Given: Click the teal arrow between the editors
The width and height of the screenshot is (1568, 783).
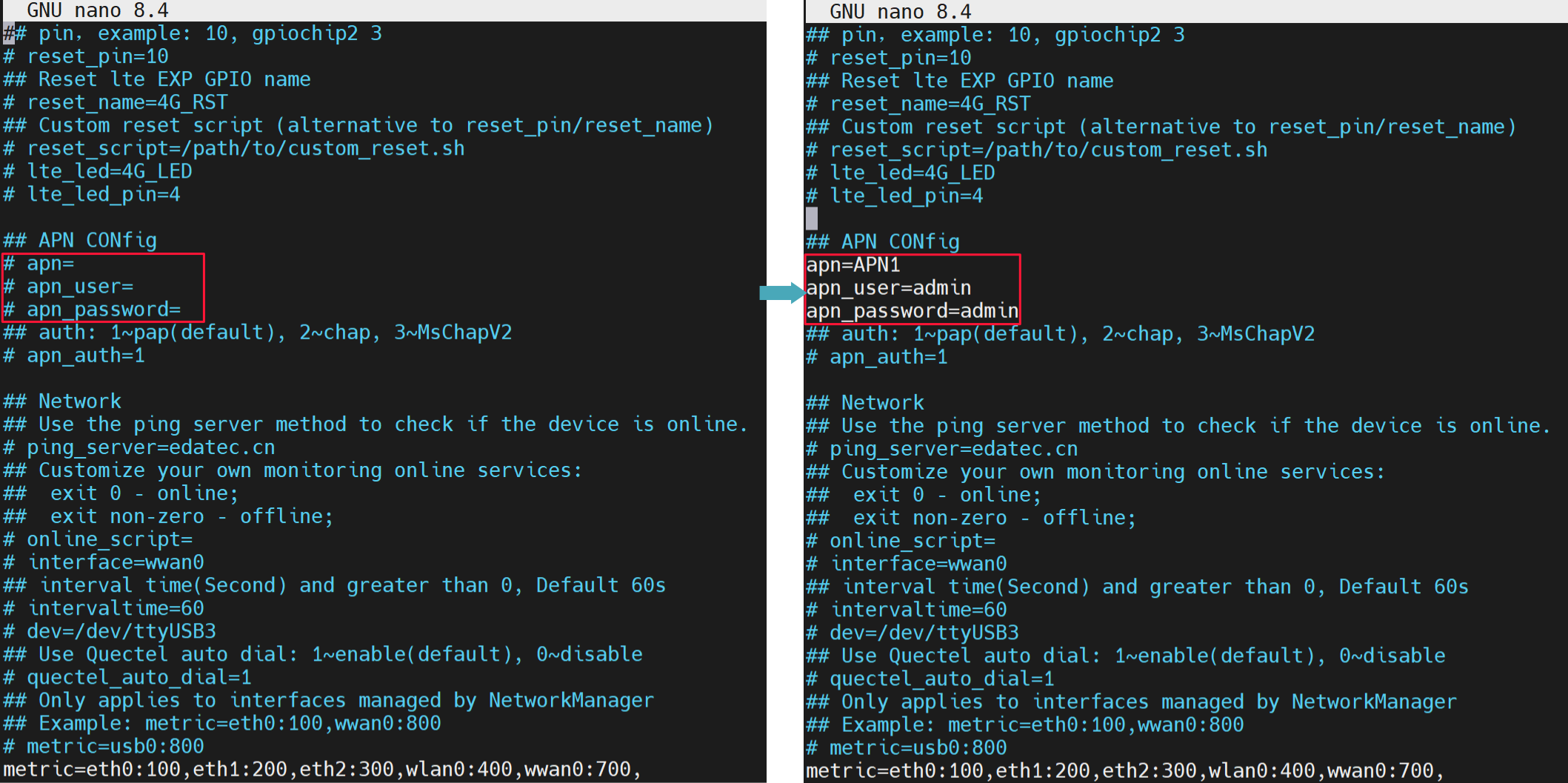Looking at the screenshot, I should click(781, 293).
